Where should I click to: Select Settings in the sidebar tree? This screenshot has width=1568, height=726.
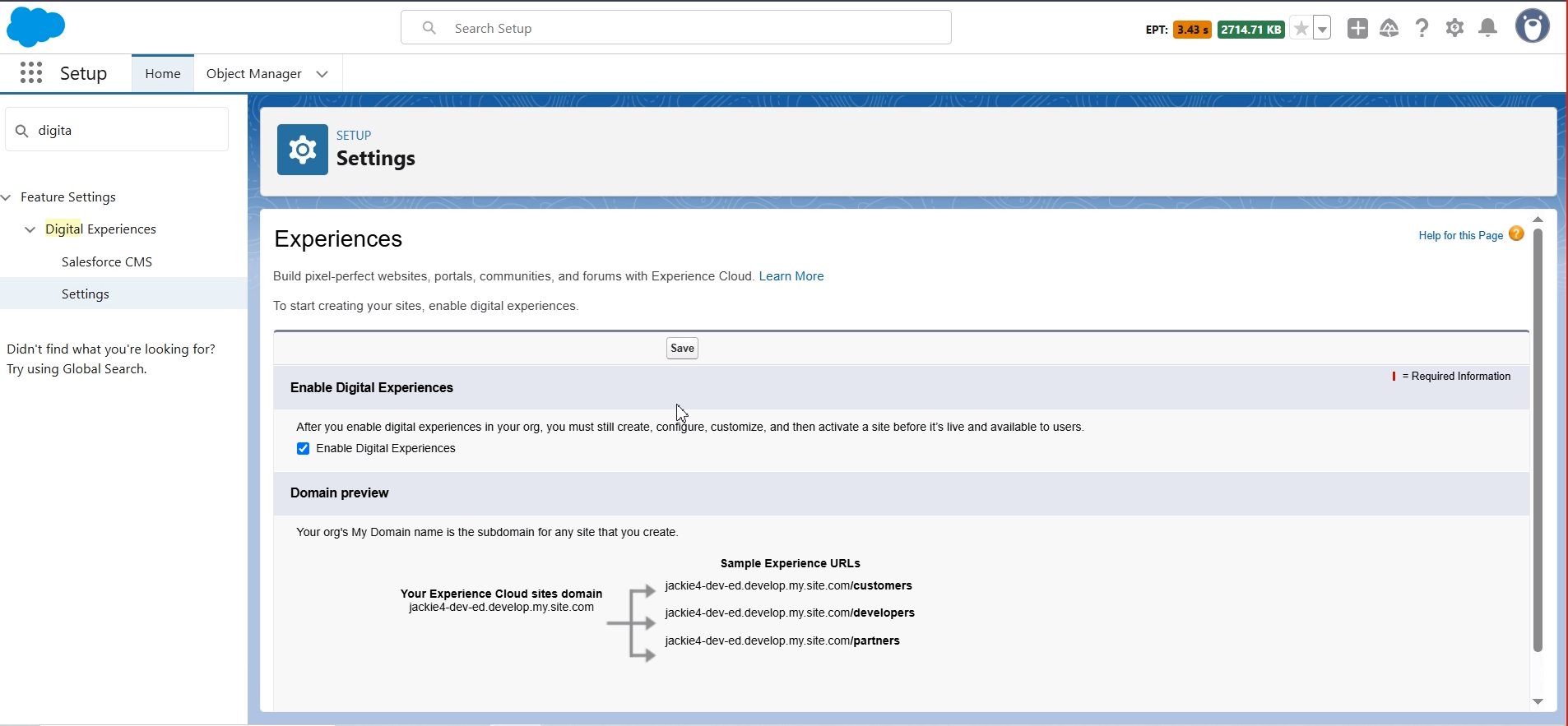click(x=86, y=294)
